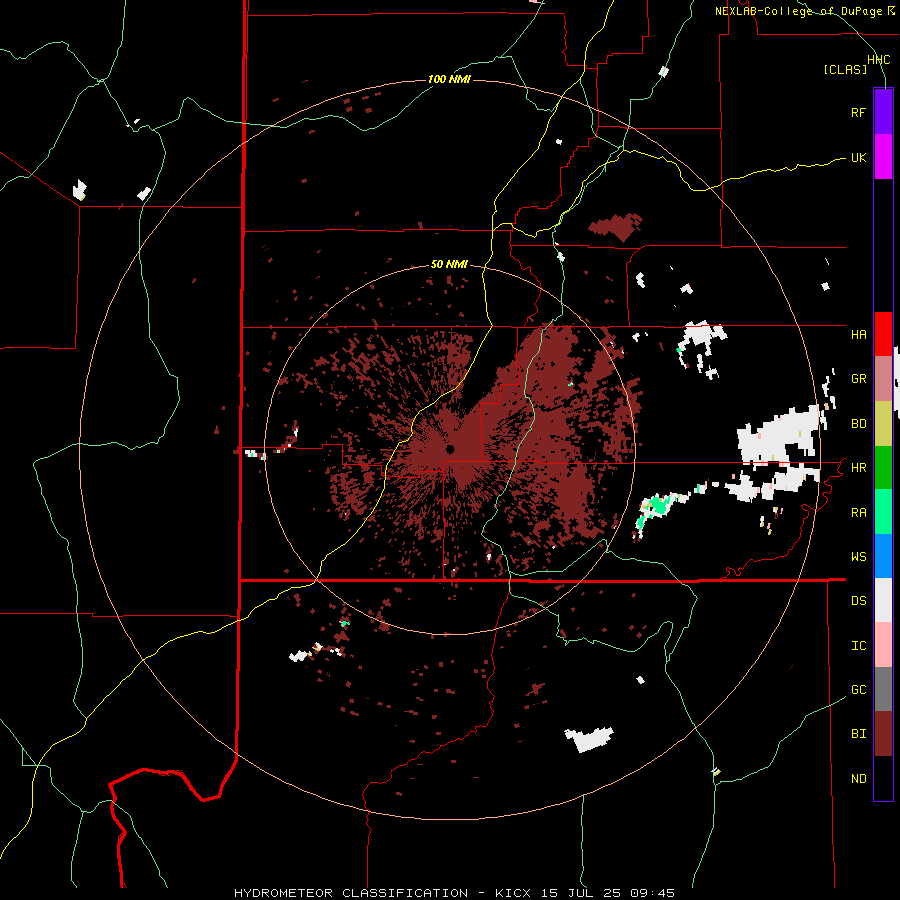
Task: Click the radar site center dot
Action: pyautogui.click(x=450, y=449)
